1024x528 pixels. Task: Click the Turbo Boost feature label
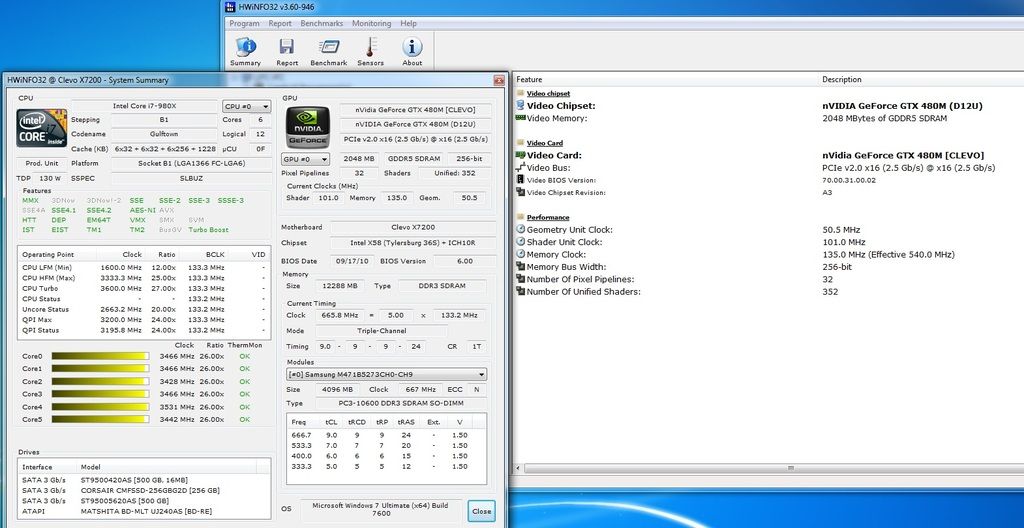pyautogui.click(x=208, y=230)
